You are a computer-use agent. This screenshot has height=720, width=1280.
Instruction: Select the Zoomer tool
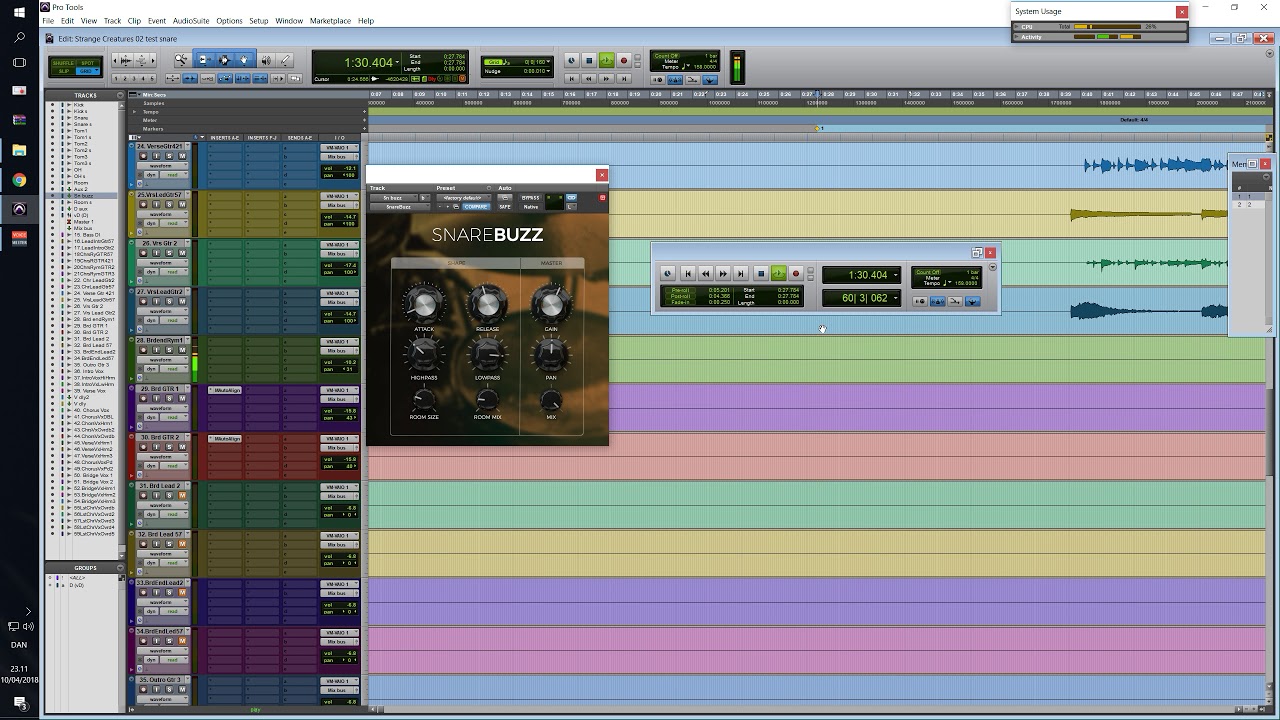[181, 60]
